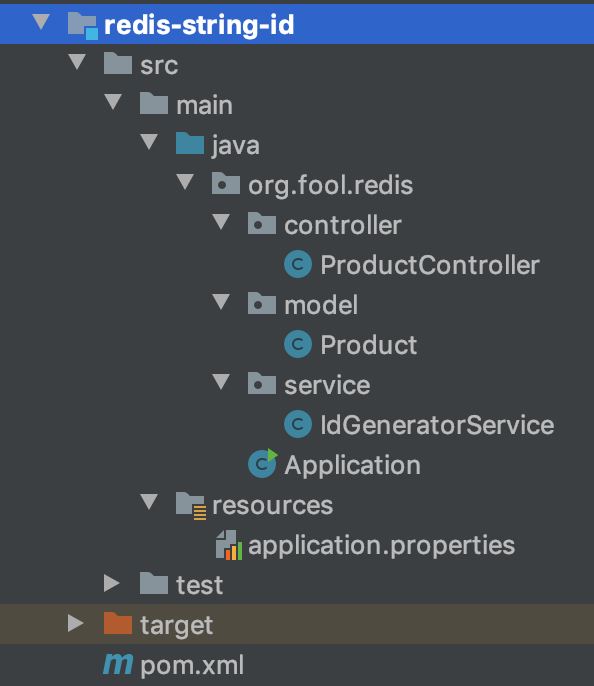The height and width of the screenshot is (686, 594).
Task: Collapse the model package arrow
Action: tap(221, 301)
